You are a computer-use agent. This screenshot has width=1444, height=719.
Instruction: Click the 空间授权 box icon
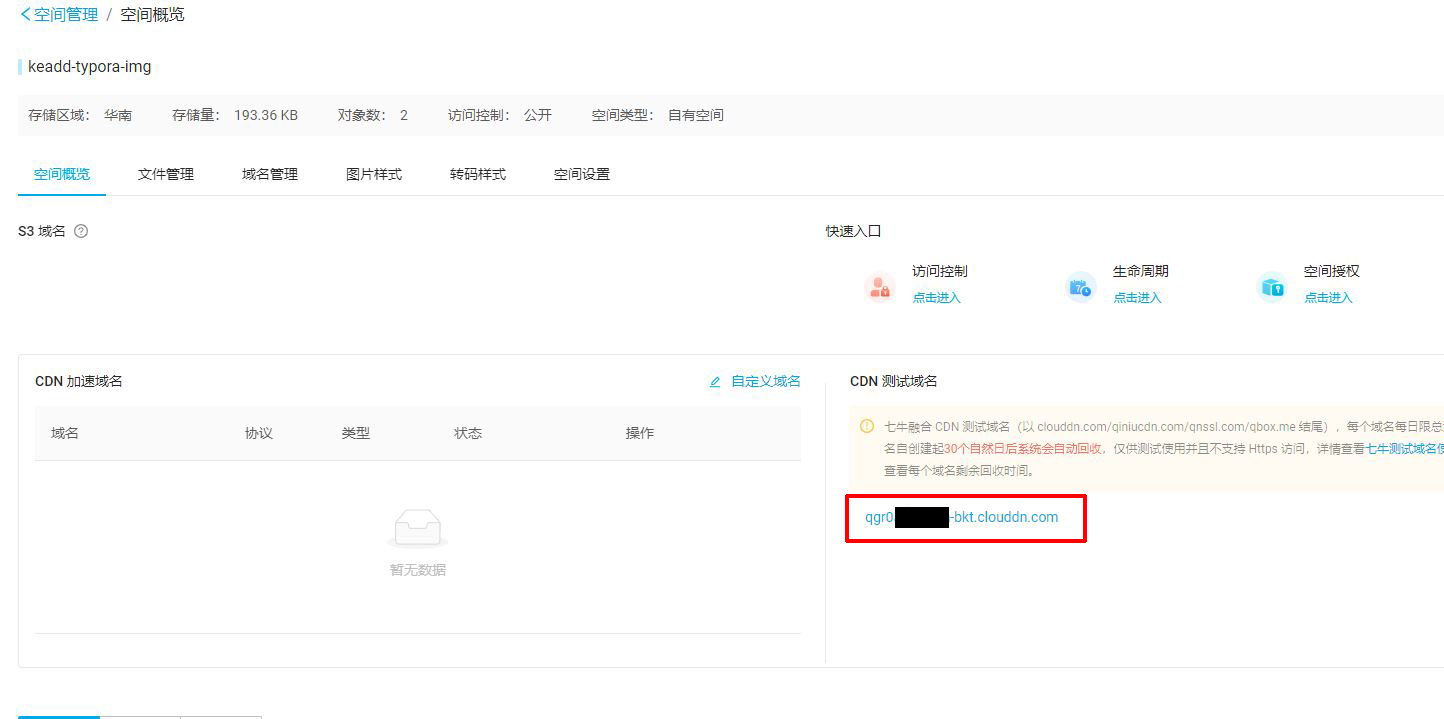[1272, 288]
